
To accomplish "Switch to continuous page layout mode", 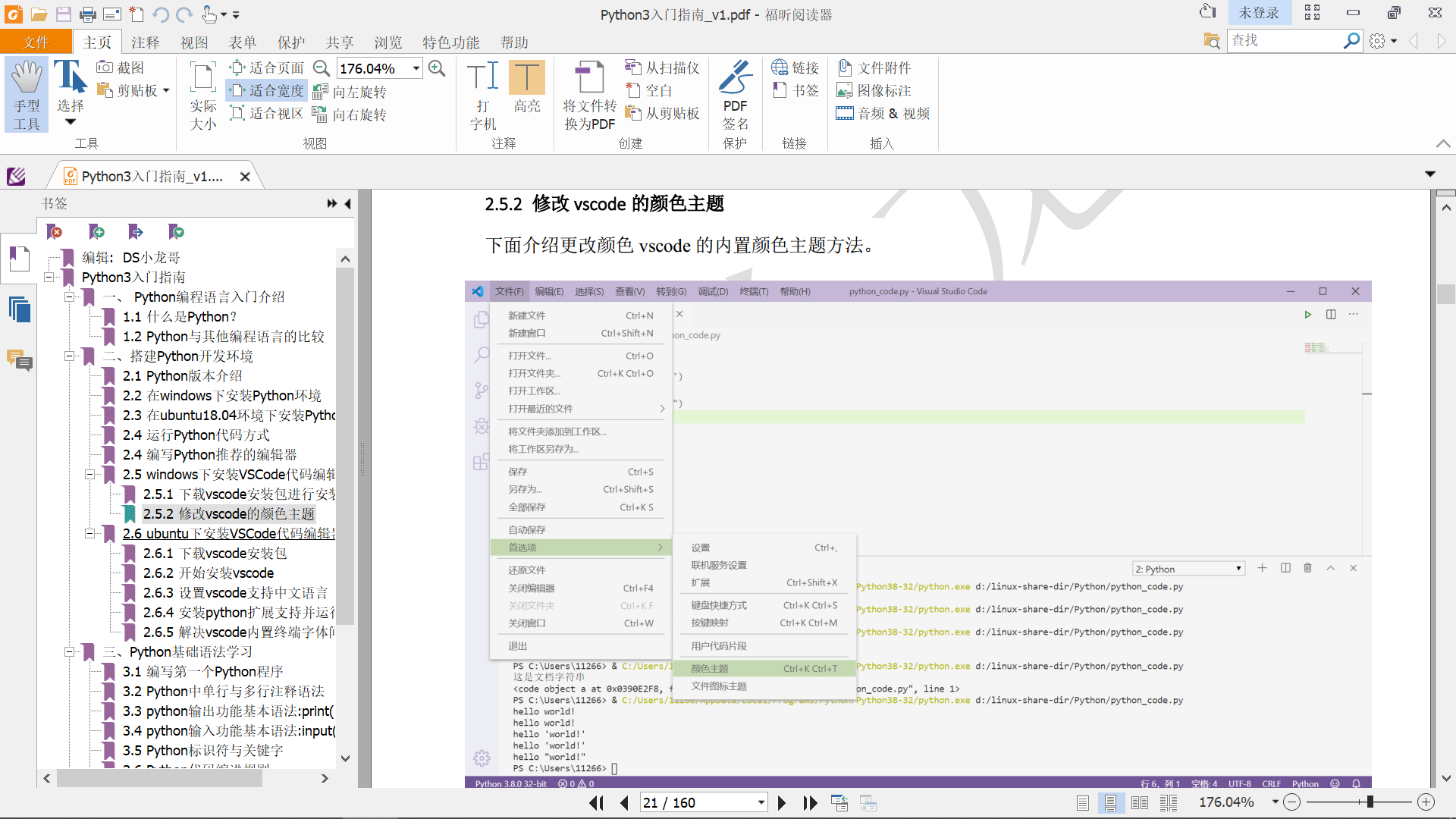I will click(1110, 802).
